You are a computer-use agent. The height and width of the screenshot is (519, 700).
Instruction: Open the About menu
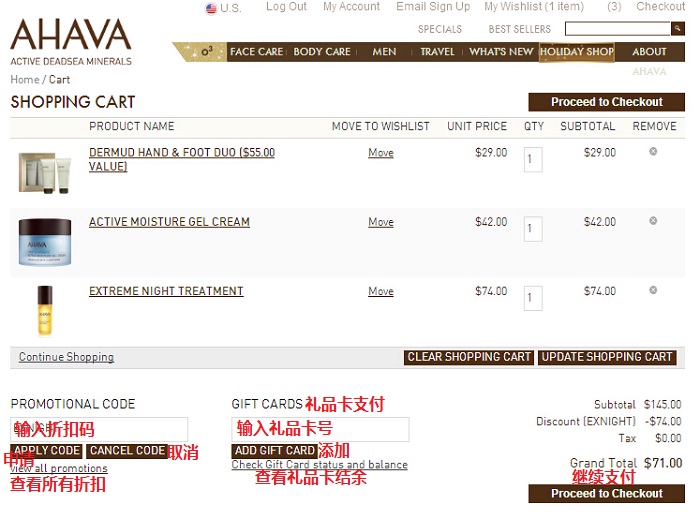point(649,52)
